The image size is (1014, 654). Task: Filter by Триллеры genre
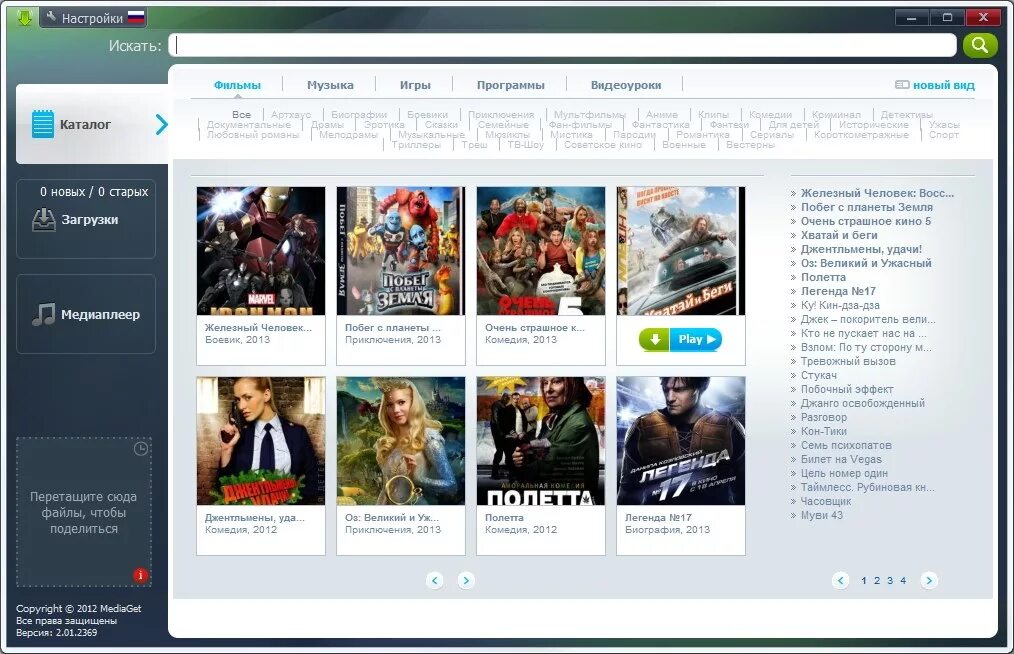(416, 145)
